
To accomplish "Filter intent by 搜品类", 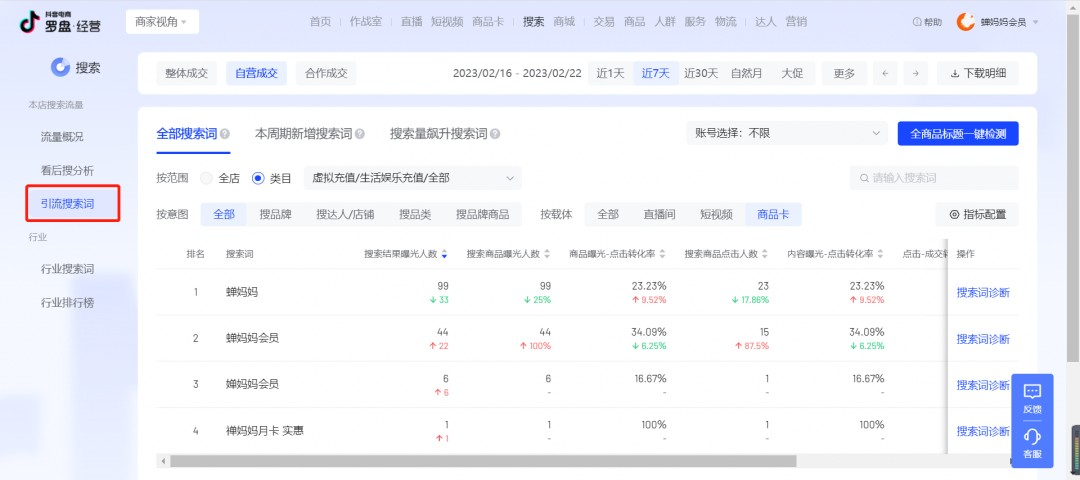I will click(x=415, y=214).
